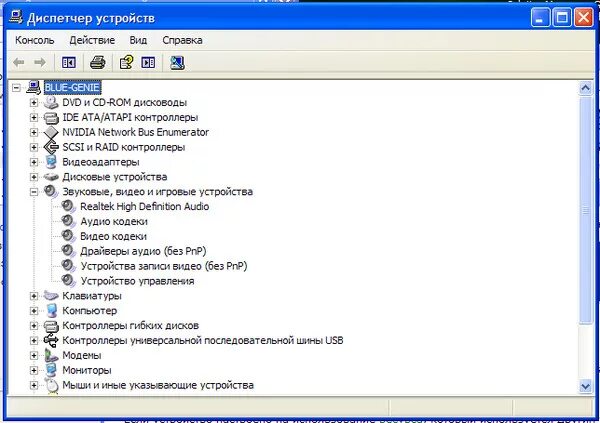600x423 pixels.
Task: Click the SCSI и RAID контроллеры icon
Action: pos(51,147)
